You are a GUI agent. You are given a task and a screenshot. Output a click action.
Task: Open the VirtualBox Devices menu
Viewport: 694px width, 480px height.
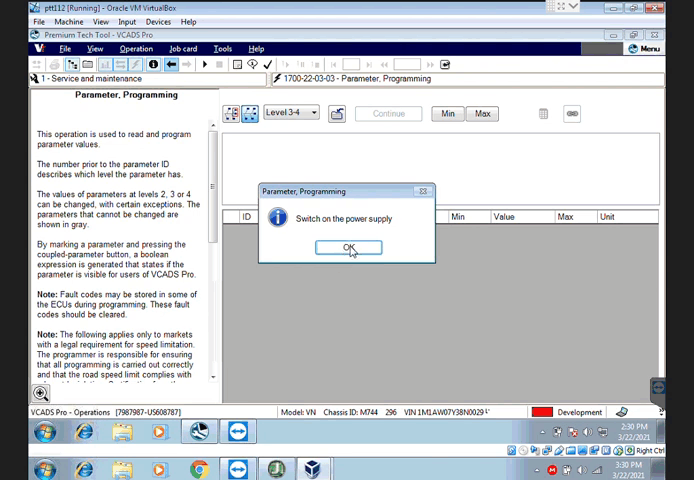pyautogui.click(x=158, y=22)
